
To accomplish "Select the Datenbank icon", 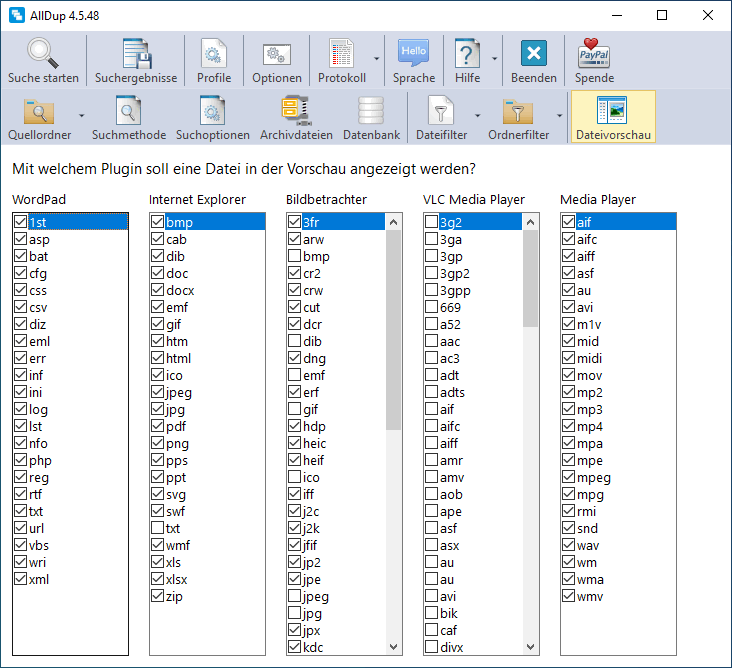I will (x=371, y=111).
